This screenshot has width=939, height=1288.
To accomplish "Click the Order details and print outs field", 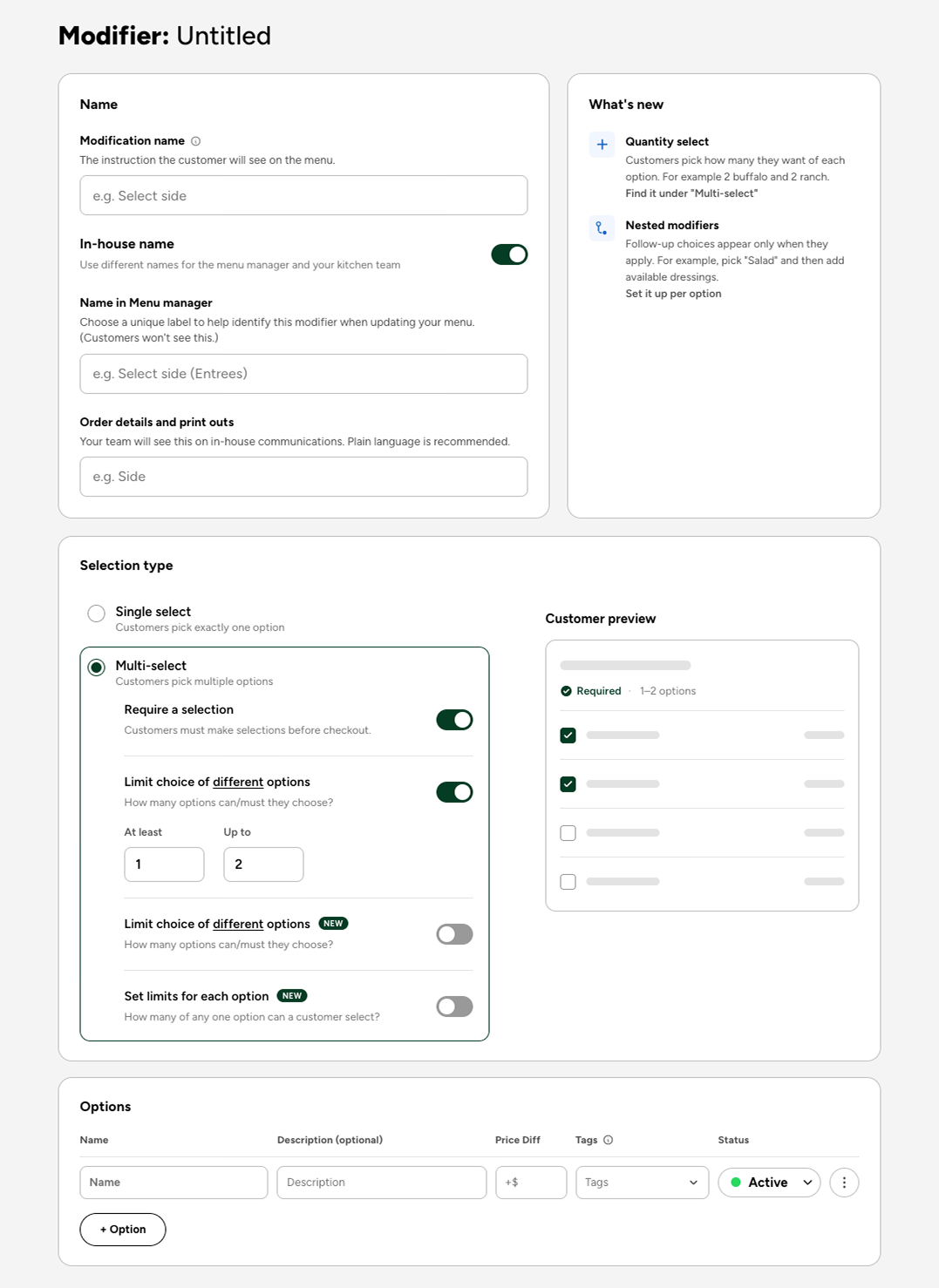I will coord(303,477).
